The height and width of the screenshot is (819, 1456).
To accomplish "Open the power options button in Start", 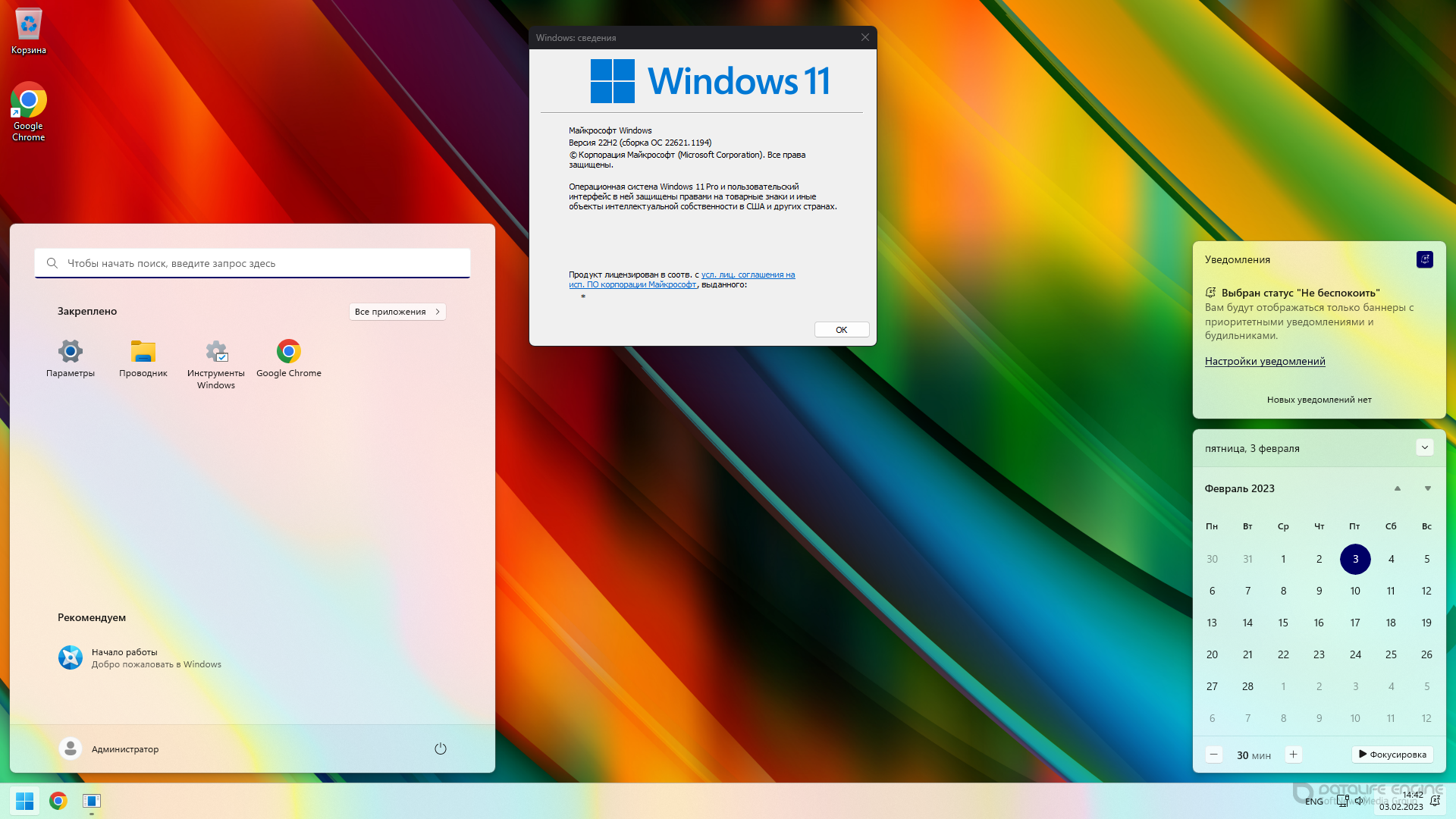I will pos(441,748).
